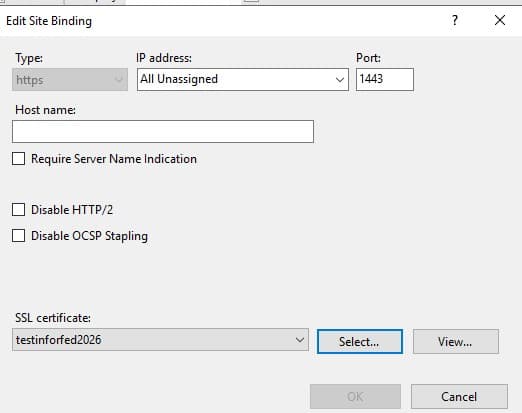
Task: Expand the SSL certificate chevron arrow
Action: pyautogui.click(x=300, y=340)
